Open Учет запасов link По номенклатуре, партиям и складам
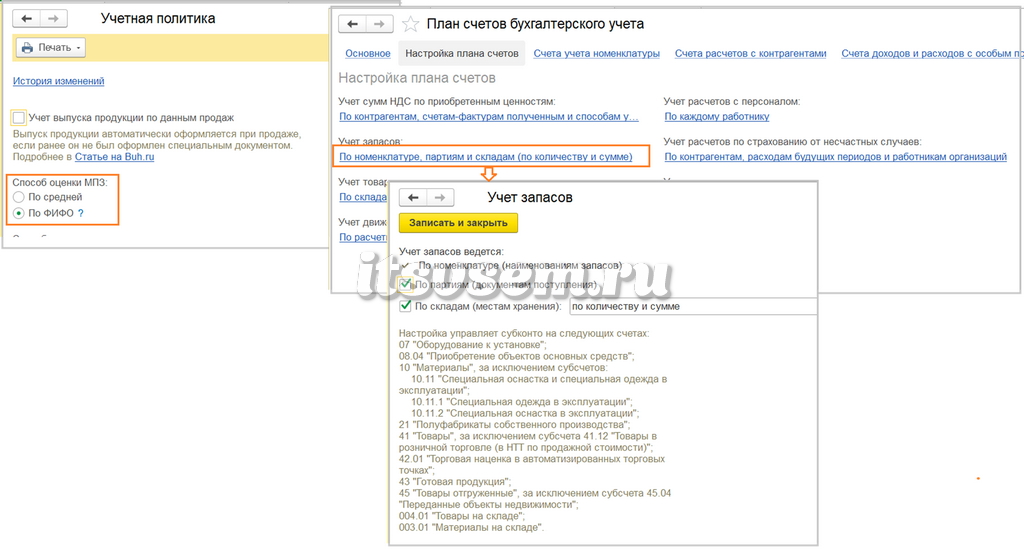 pyautogui.click(x=485, y=157)
